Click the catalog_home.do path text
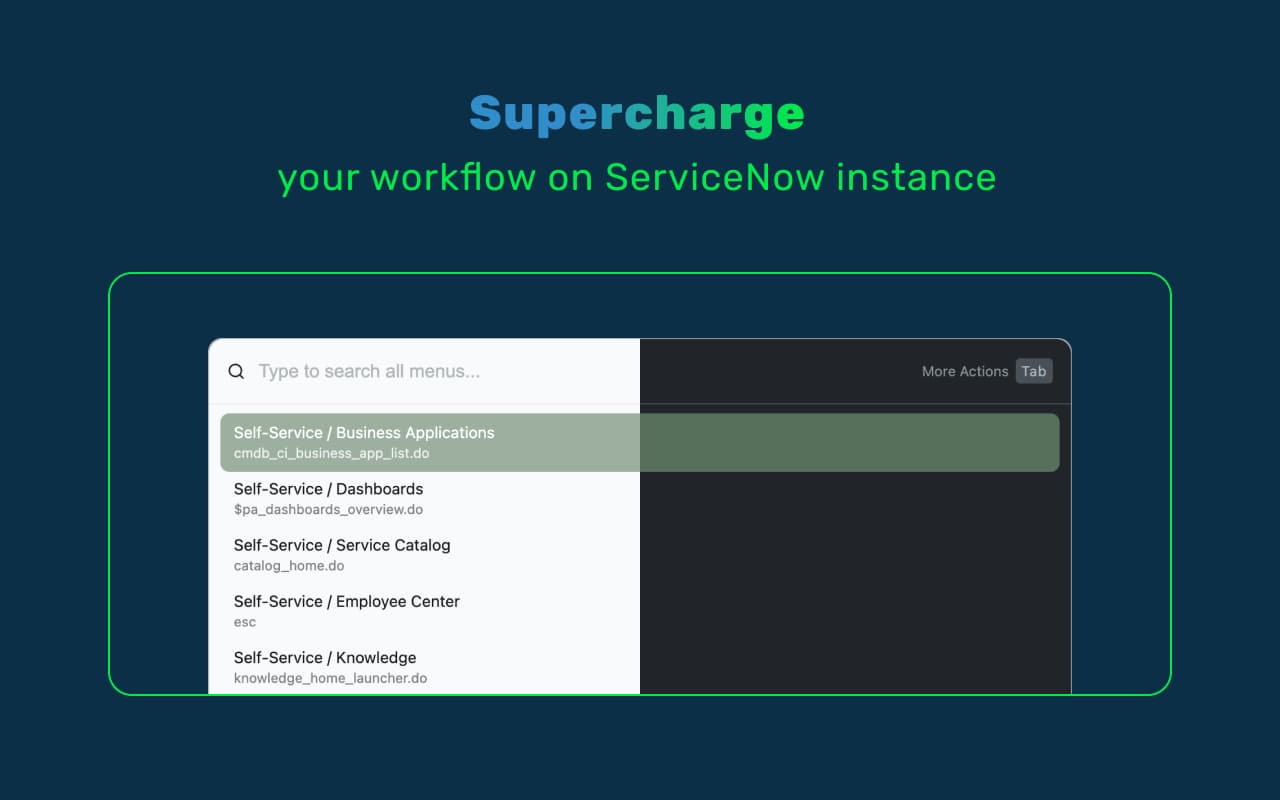The width and height of the screenshot is (1280, 800). (x=289, y=566)
